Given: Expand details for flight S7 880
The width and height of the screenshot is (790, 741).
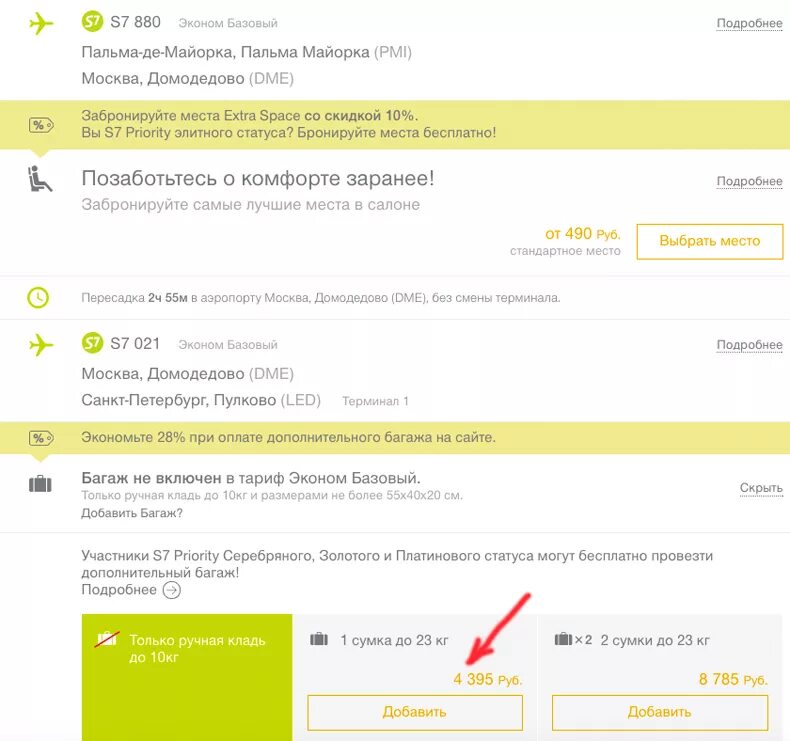Looking at the screenshot, I should [x=749, y=23].
